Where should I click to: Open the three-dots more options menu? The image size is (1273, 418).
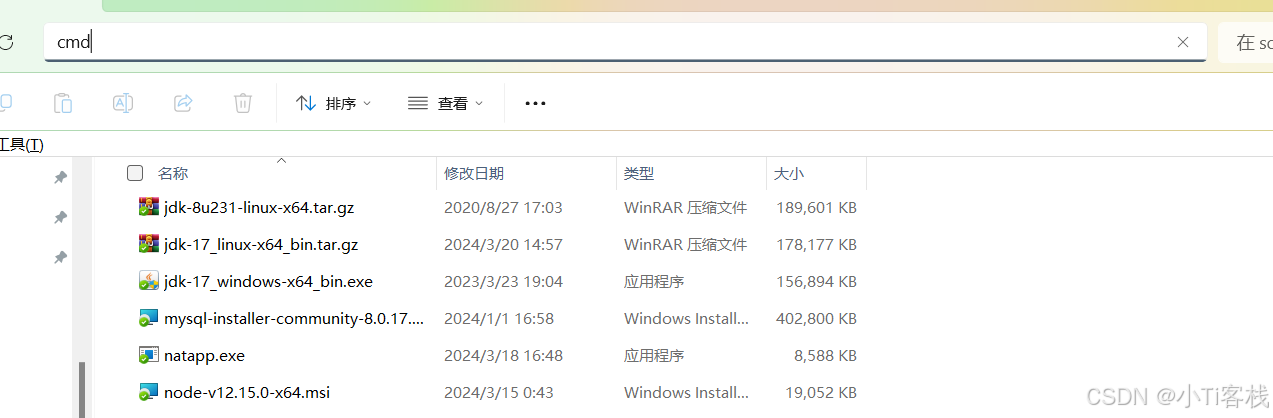click(536, 103)
